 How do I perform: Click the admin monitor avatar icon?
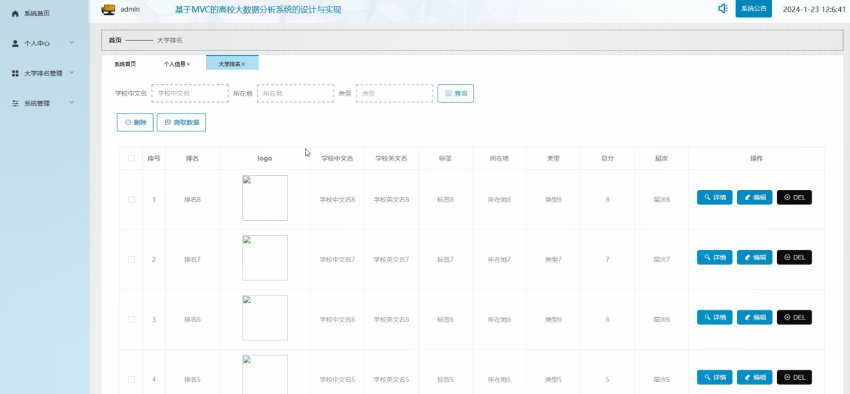(108, 9)
